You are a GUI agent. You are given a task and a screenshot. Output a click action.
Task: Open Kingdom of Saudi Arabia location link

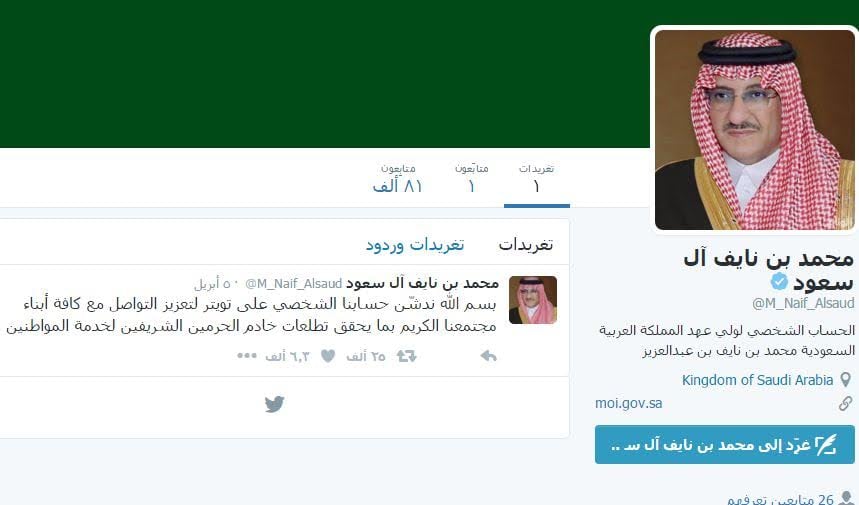coord(757,380)
